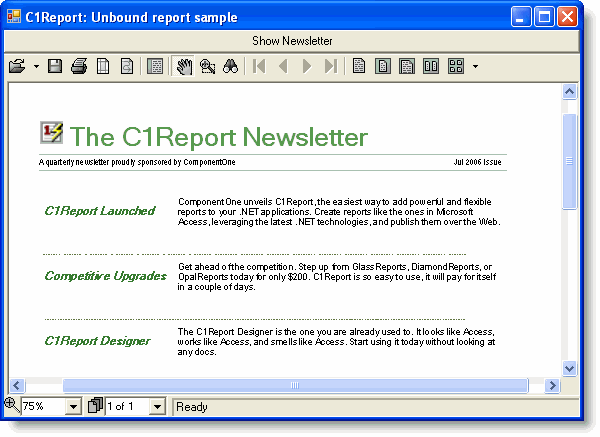Switch to two-page view

pos(431,66)
